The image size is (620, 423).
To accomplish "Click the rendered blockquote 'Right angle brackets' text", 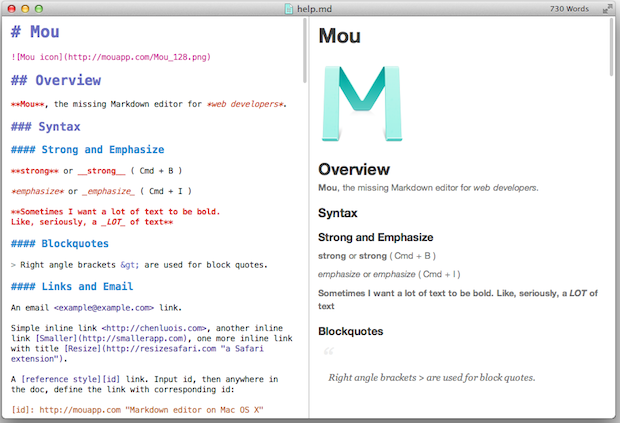I will [x=431, y=378].
